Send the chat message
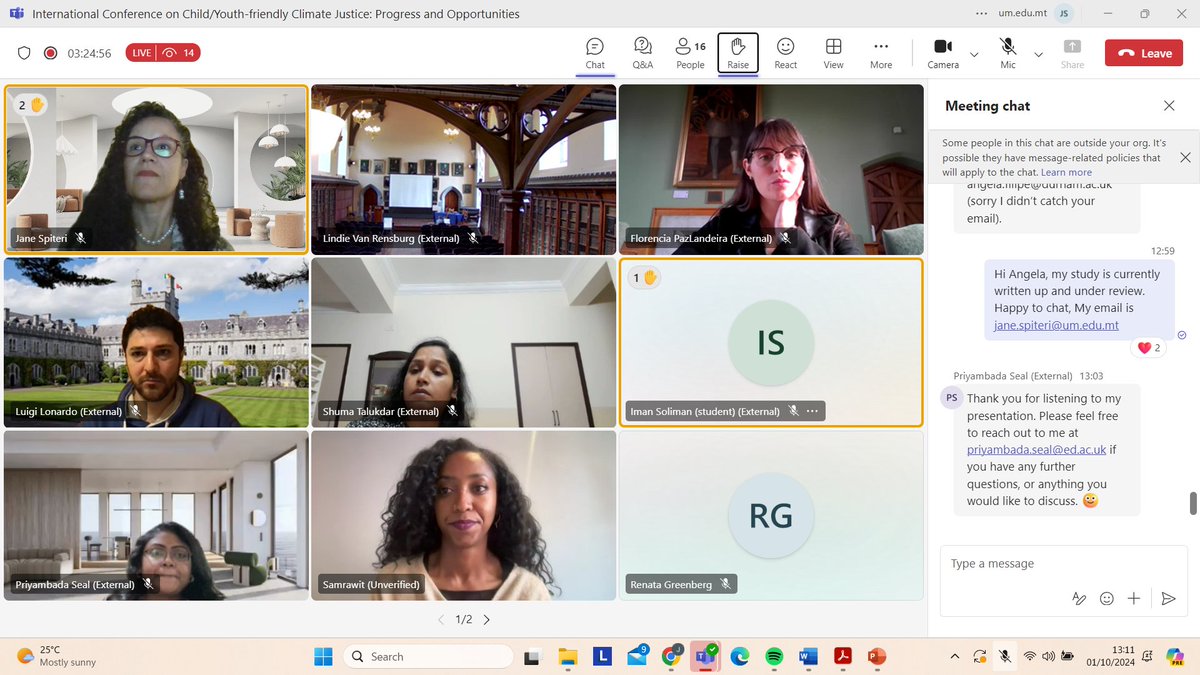 (1168, 598)
